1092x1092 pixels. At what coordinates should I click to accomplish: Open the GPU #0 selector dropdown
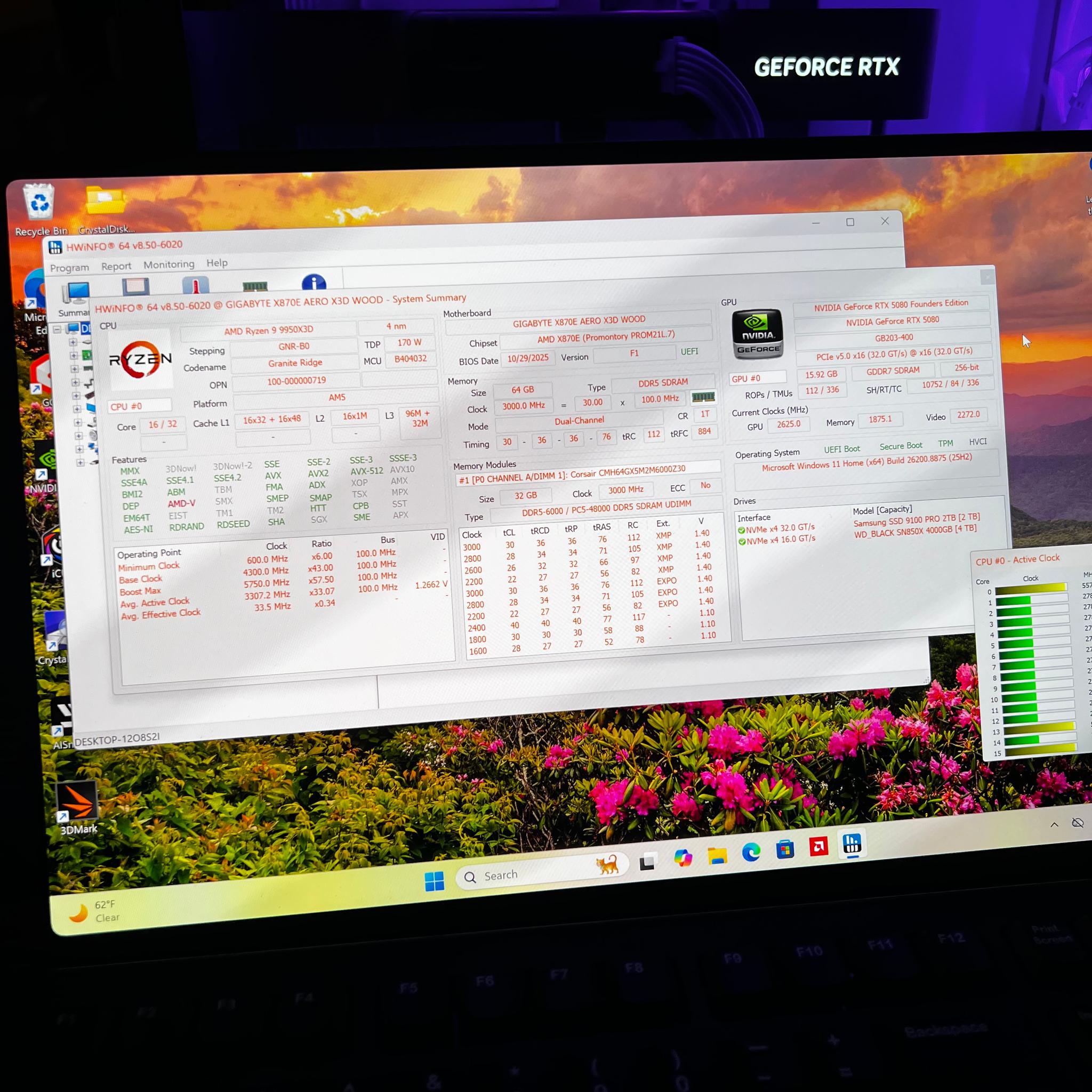757,378
